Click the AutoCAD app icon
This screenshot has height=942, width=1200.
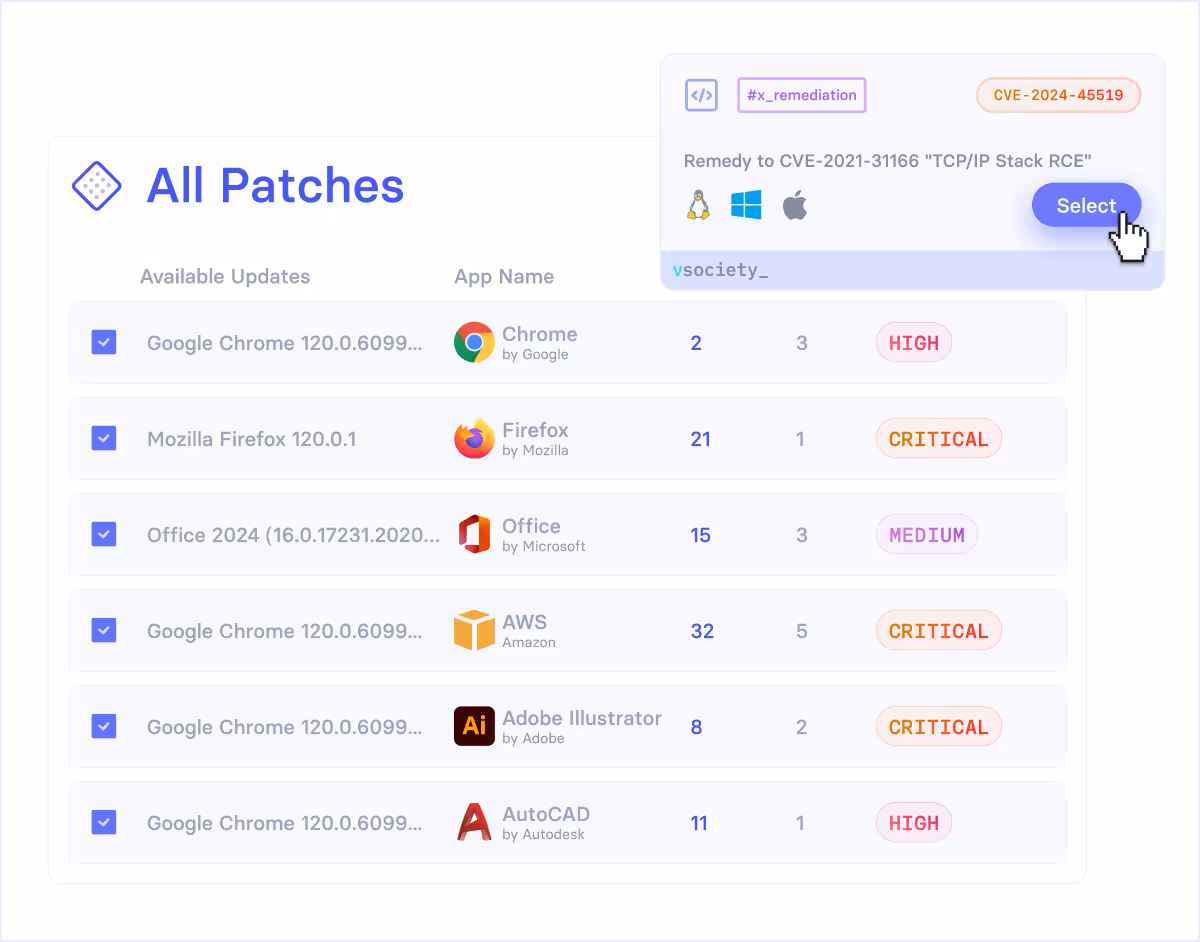click(474, 822)
